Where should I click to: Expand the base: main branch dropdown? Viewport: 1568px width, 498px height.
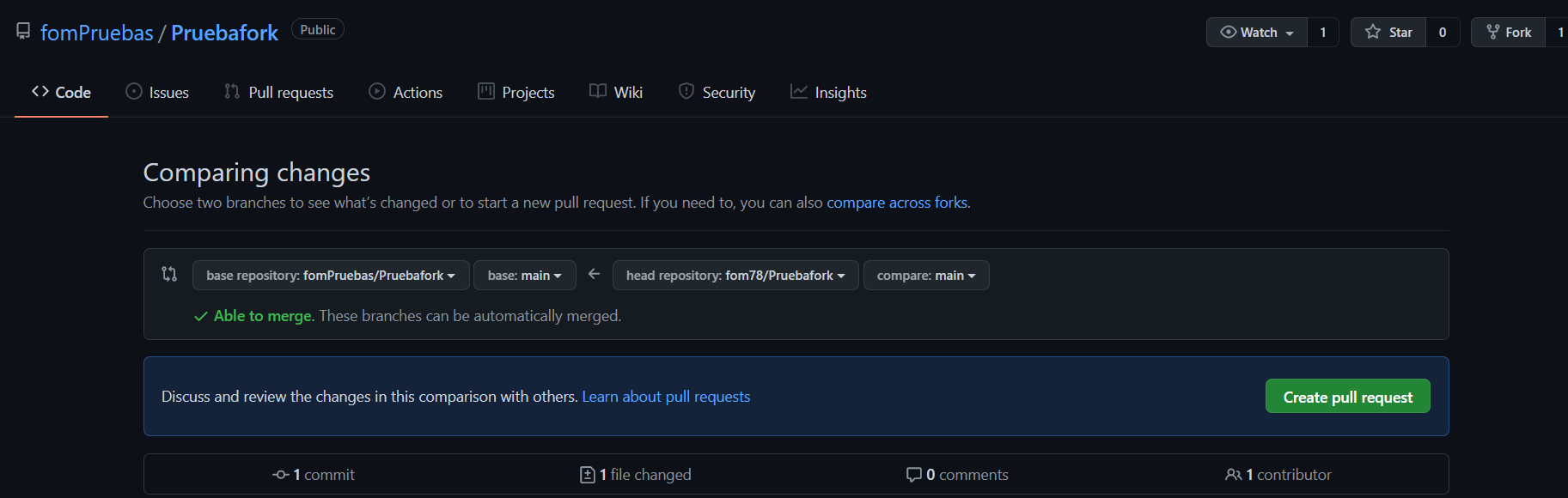524,276
